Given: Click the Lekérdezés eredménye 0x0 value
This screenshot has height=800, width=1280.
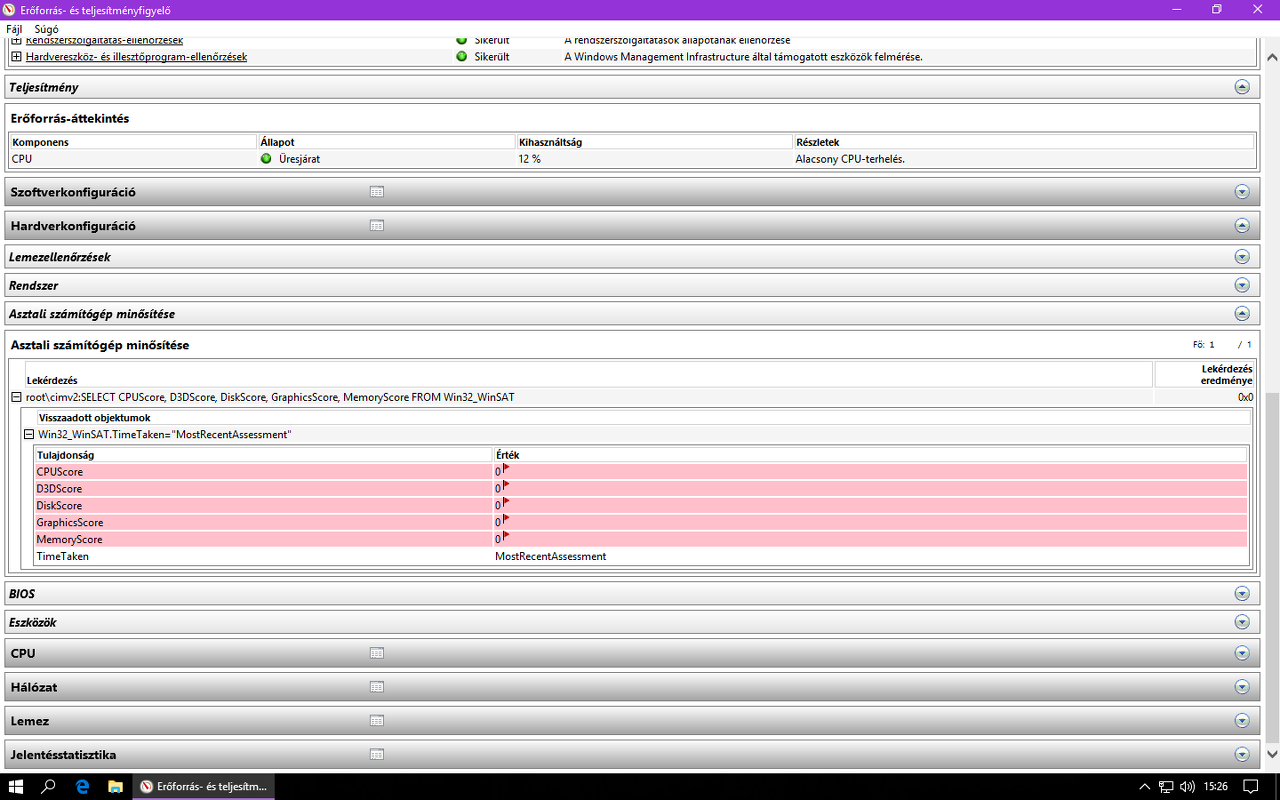Looking at the screenshot, I should pyautogui.click(x=1245, y=397).
